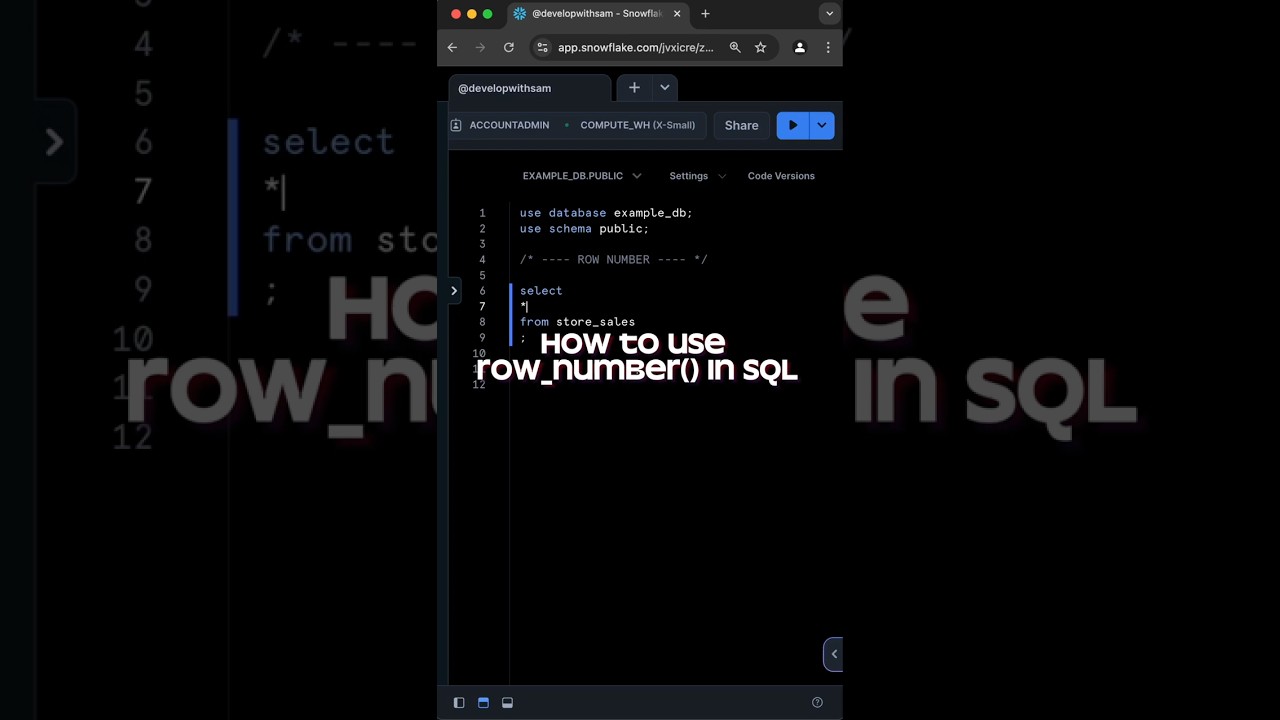Open the Chrome three-dot menu
Screen dimensions: 1280x720
click(x=828, y=47)
